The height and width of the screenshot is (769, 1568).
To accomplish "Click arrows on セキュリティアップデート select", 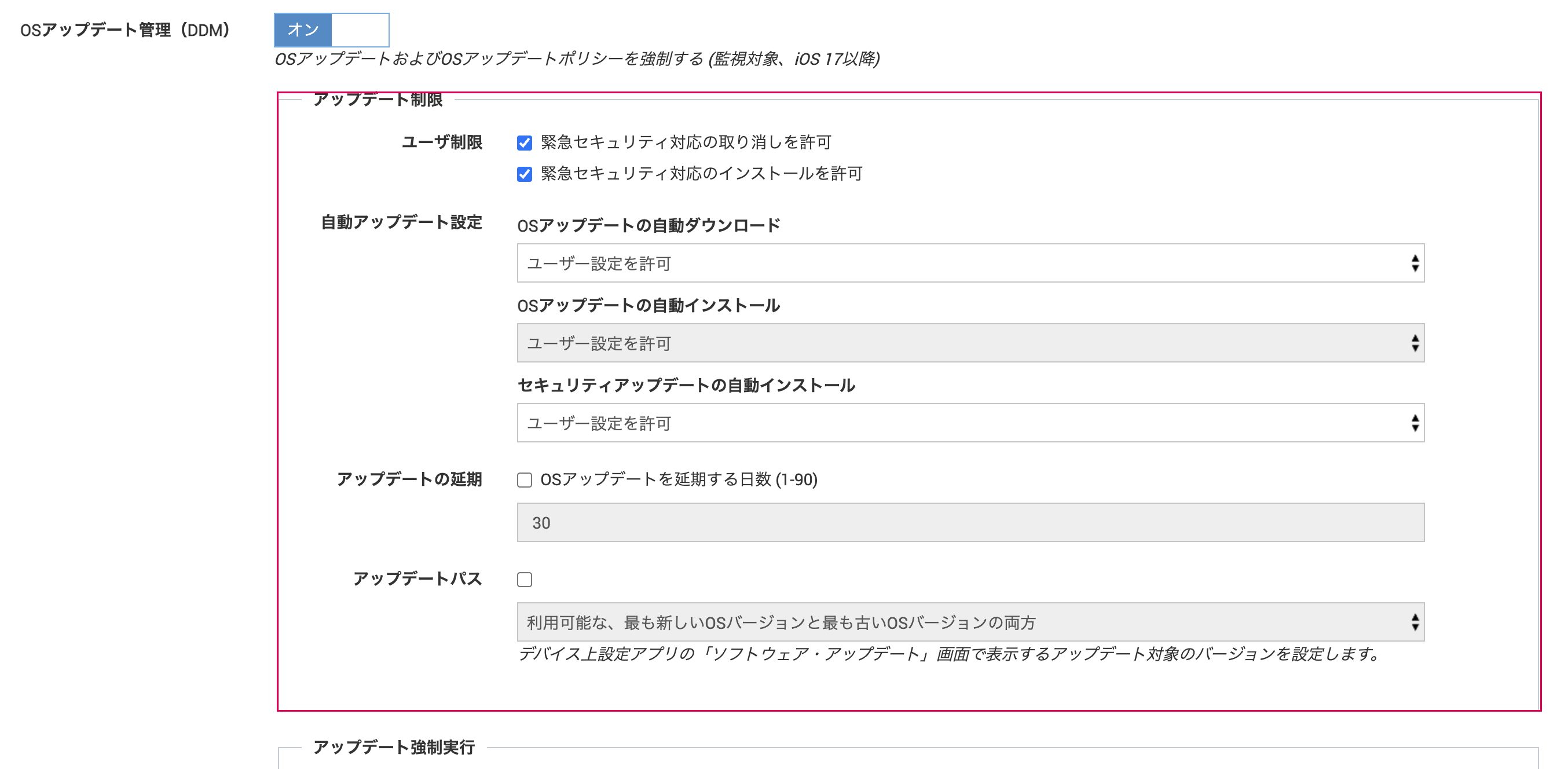I will tap(1415, 423).
